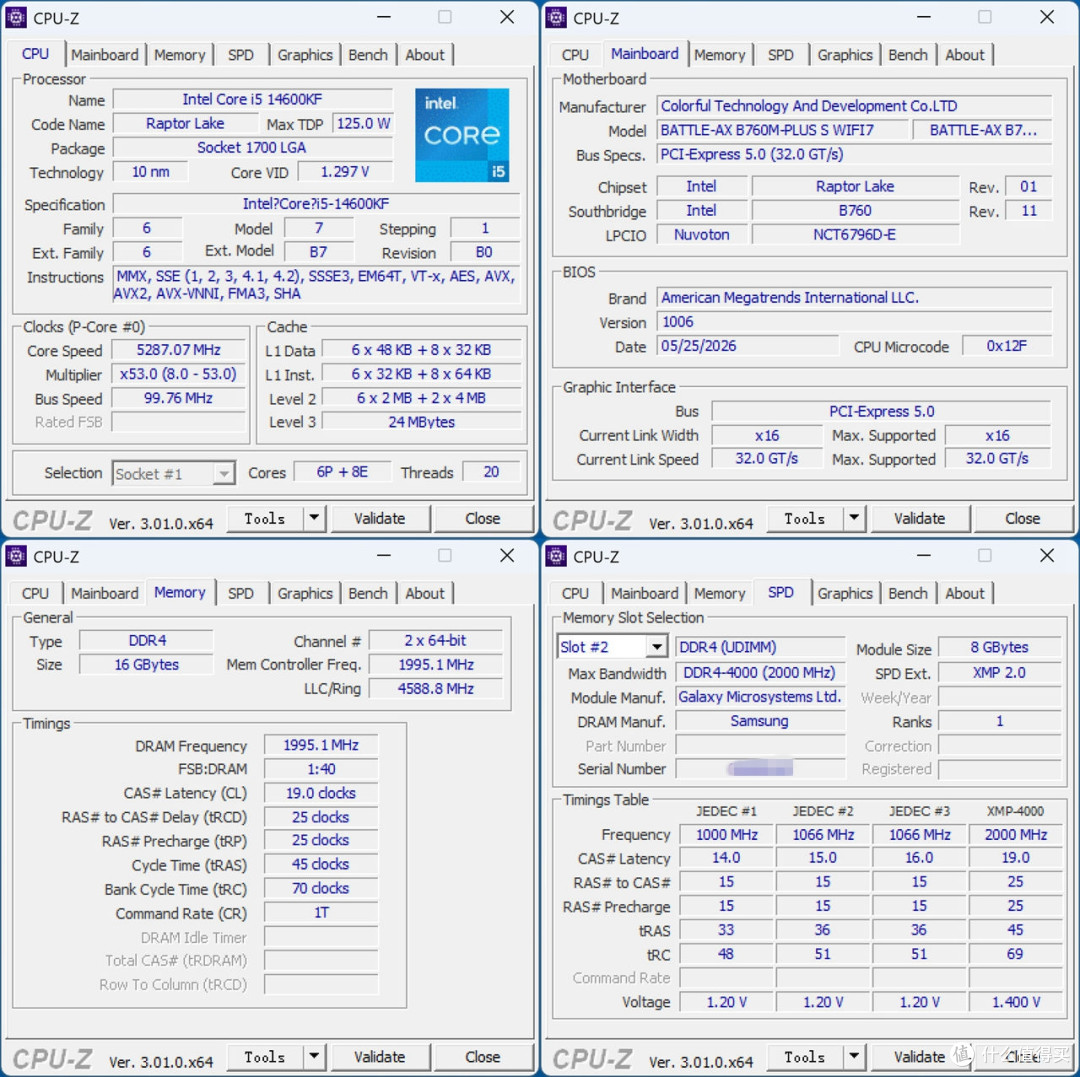Open the Bench tab in SPD window

908,593
